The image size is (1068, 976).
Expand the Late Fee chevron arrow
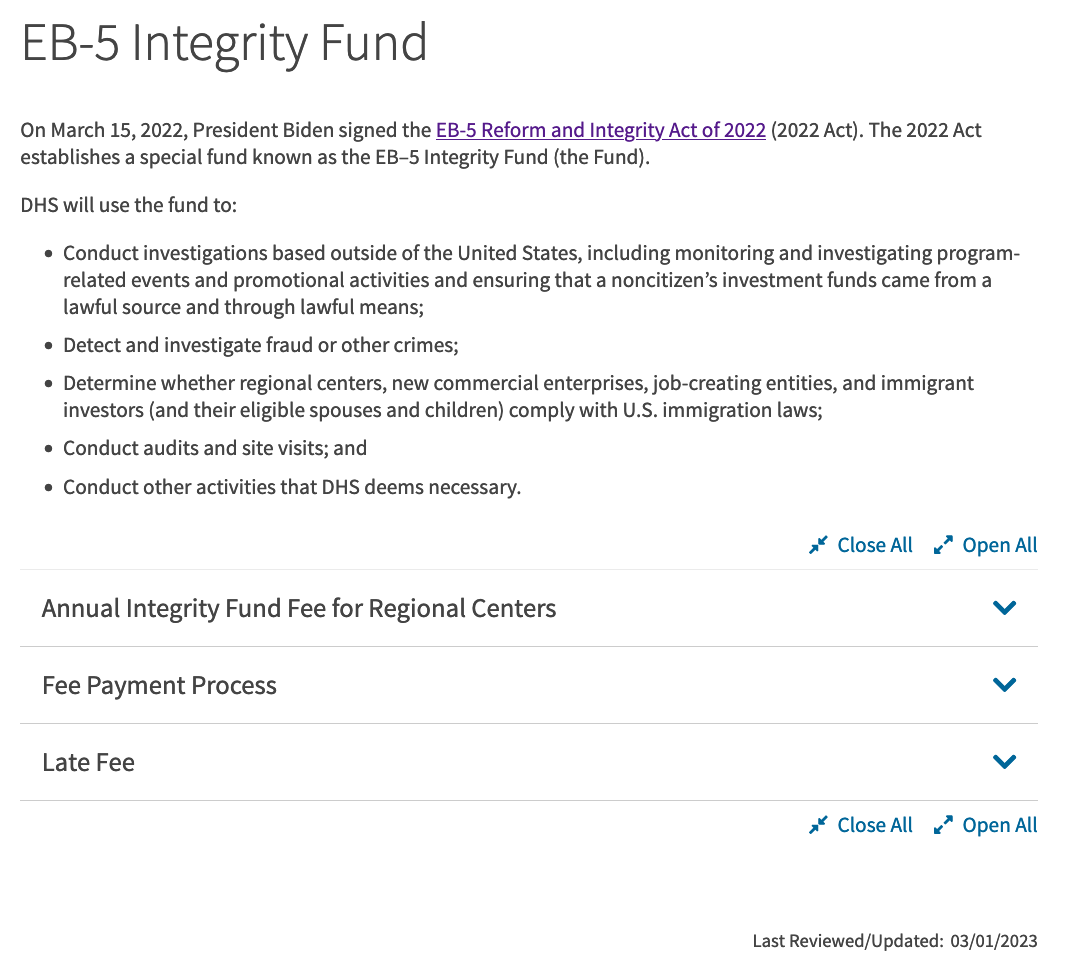[x=1004, y=762]
